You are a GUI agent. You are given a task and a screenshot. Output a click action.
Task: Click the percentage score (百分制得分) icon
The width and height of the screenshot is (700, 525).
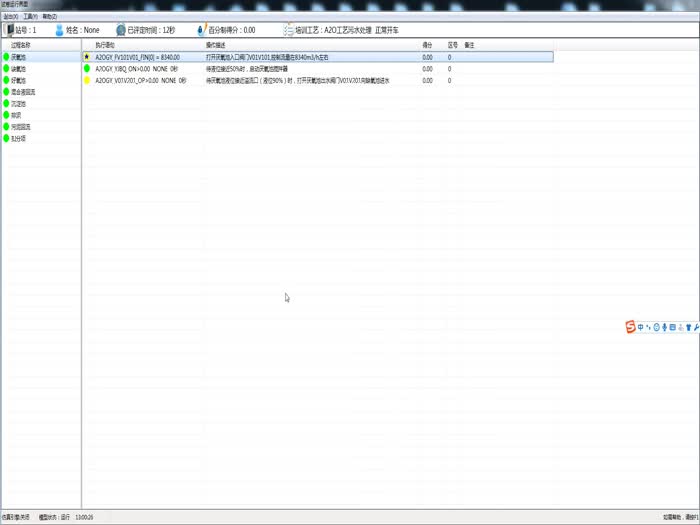point(201,31)
